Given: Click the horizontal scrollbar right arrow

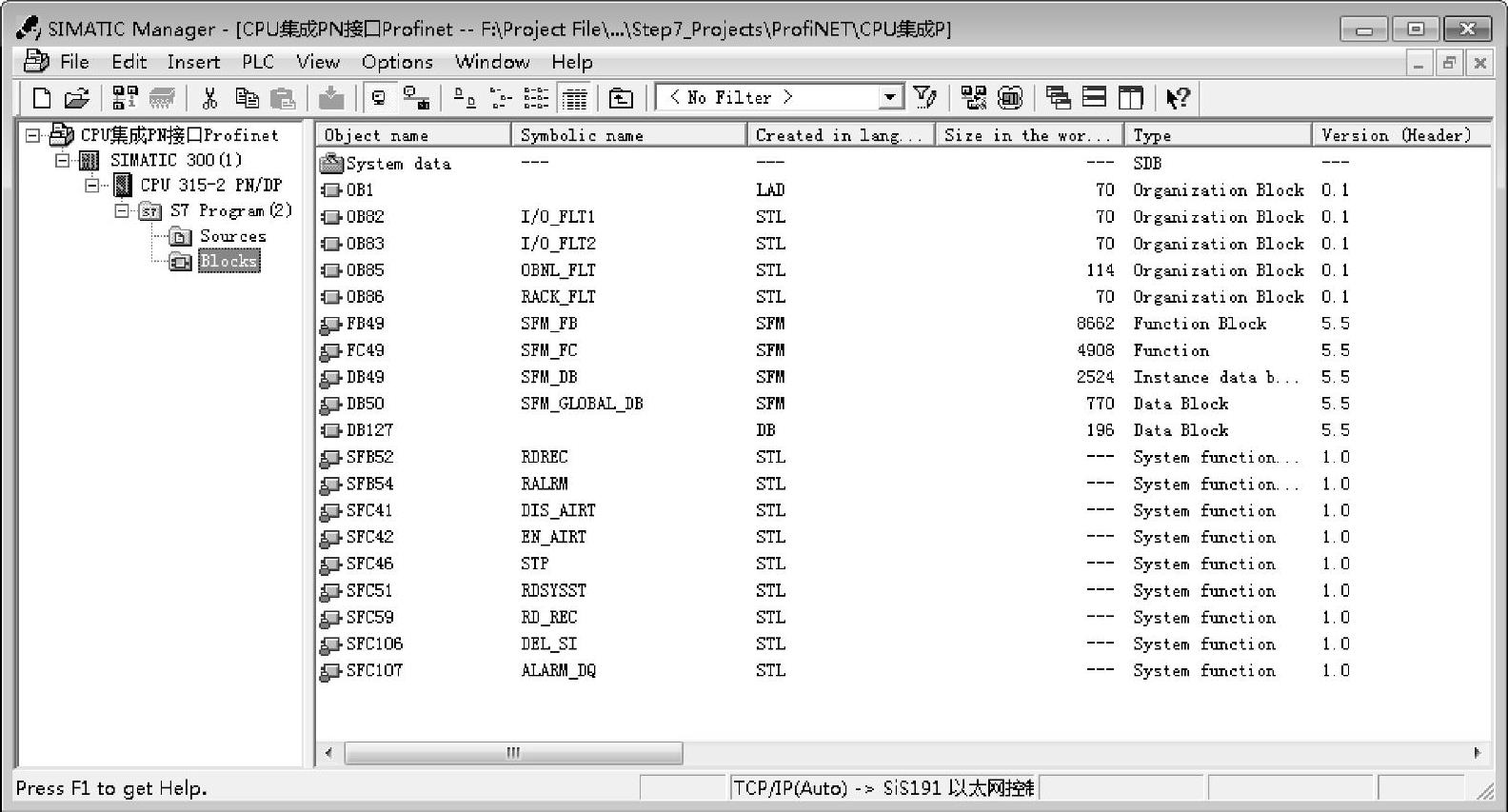Looking at the screenshot, I should click(x=1477, y=753).
